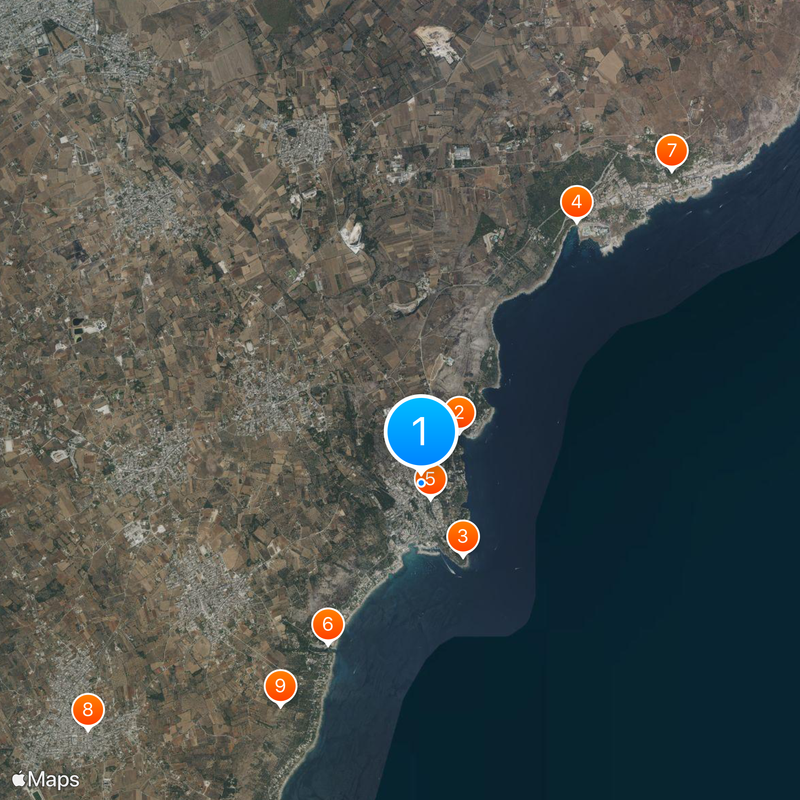Click the Apple icon in the Maps attribution

tap(19, 778)
